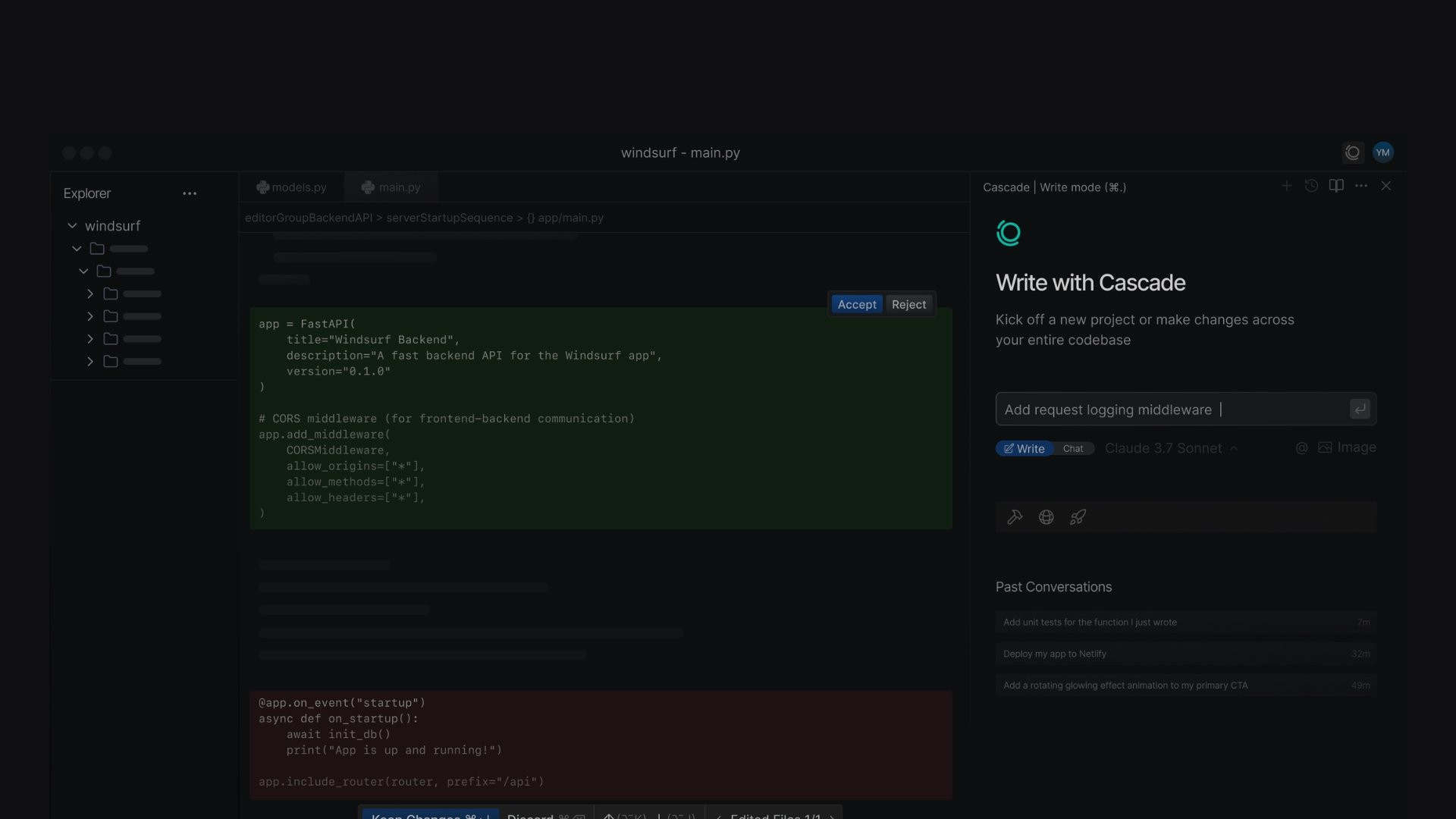Viewport: 1456px width, 819px height.
Task: Switch Cascade to Chat mode
Action: click(x=1073, y=448)
